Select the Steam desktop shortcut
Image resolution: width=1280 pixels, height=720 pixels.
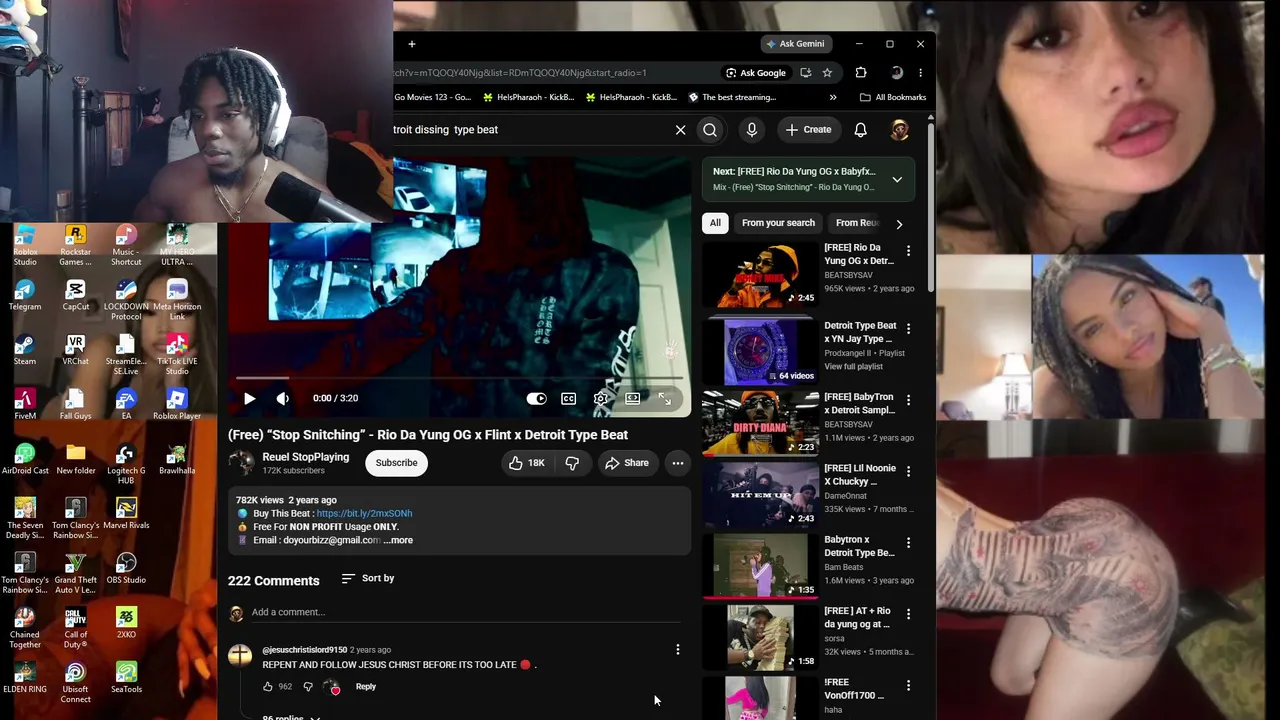25,350
